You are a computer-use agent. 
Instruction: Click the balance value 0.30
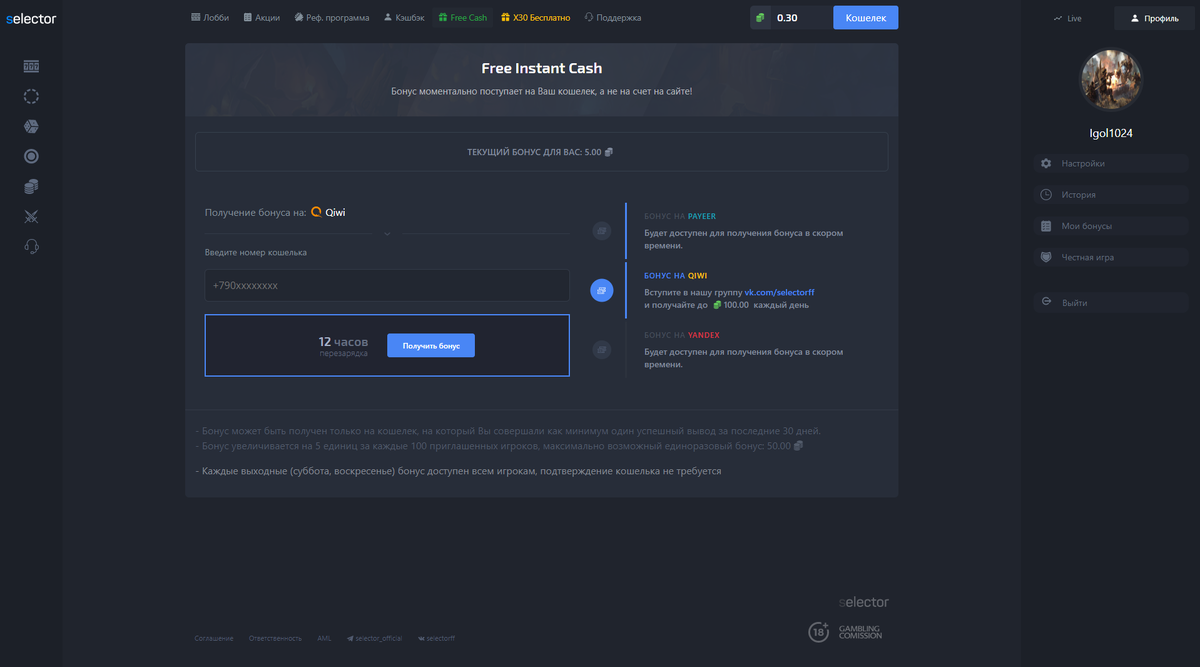[787, 18]
